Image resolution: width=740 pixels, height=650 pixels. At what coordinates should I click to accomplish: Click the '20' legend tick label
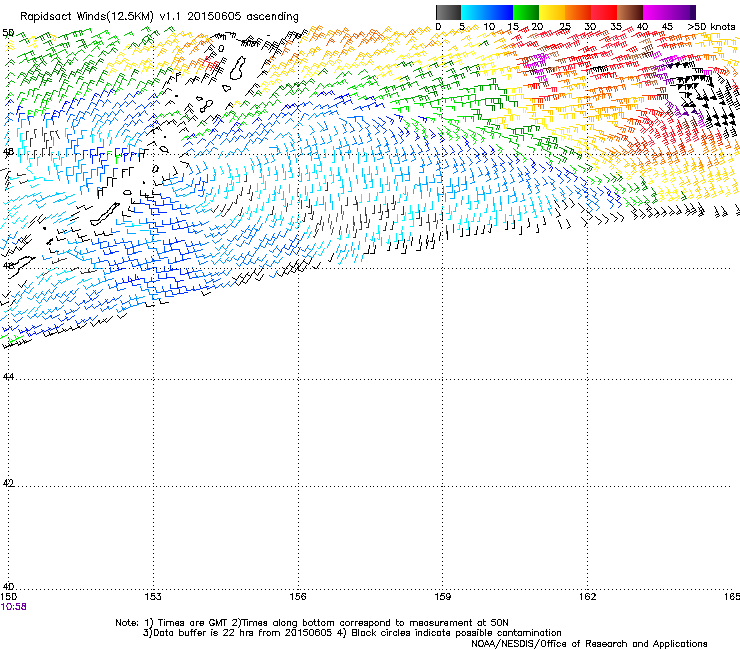(x=537, y=27)
